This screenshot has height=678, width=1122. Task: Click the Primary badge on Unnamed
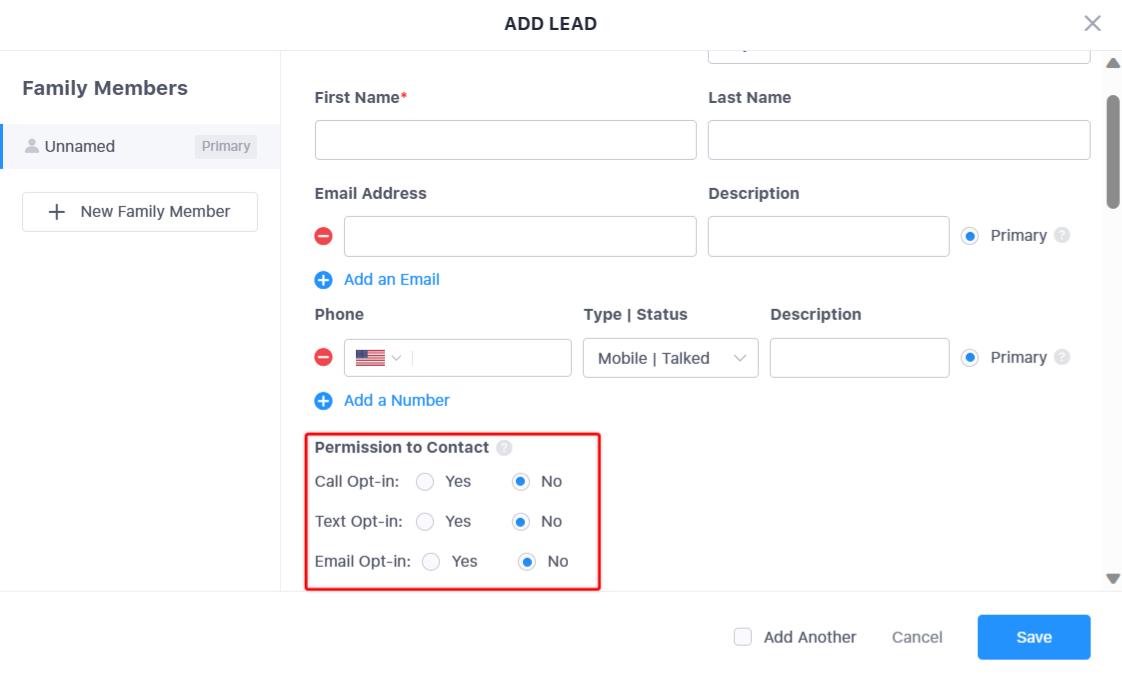point(225,147)
